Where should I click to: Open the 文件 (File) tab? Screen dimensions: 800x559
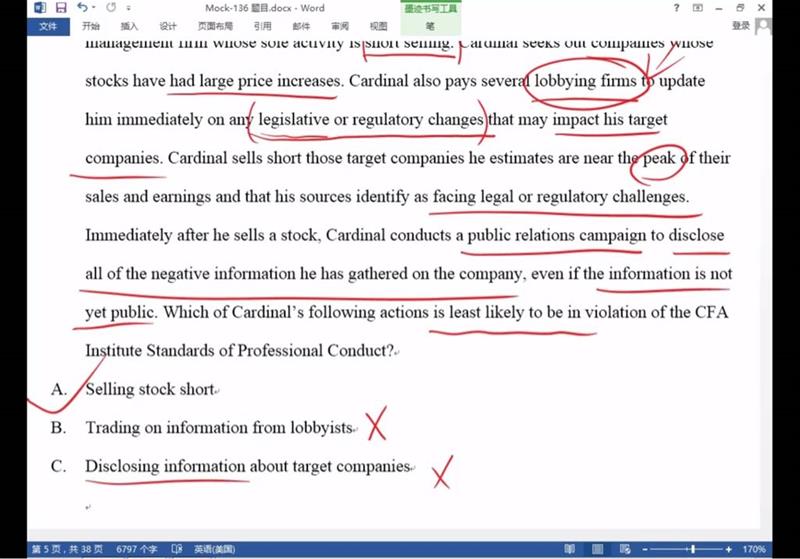tap(48, 27)
